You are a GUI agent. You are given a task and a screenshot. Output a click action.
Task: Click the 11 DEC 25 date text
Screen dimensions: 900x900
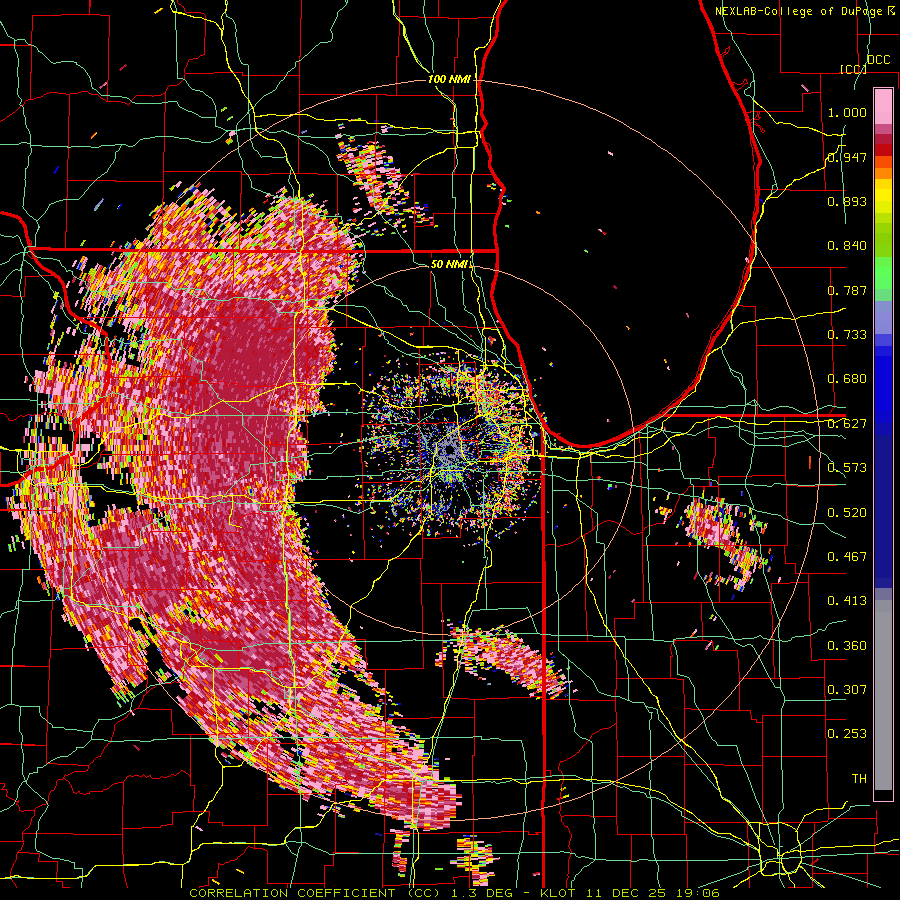[x=625, y=893]
